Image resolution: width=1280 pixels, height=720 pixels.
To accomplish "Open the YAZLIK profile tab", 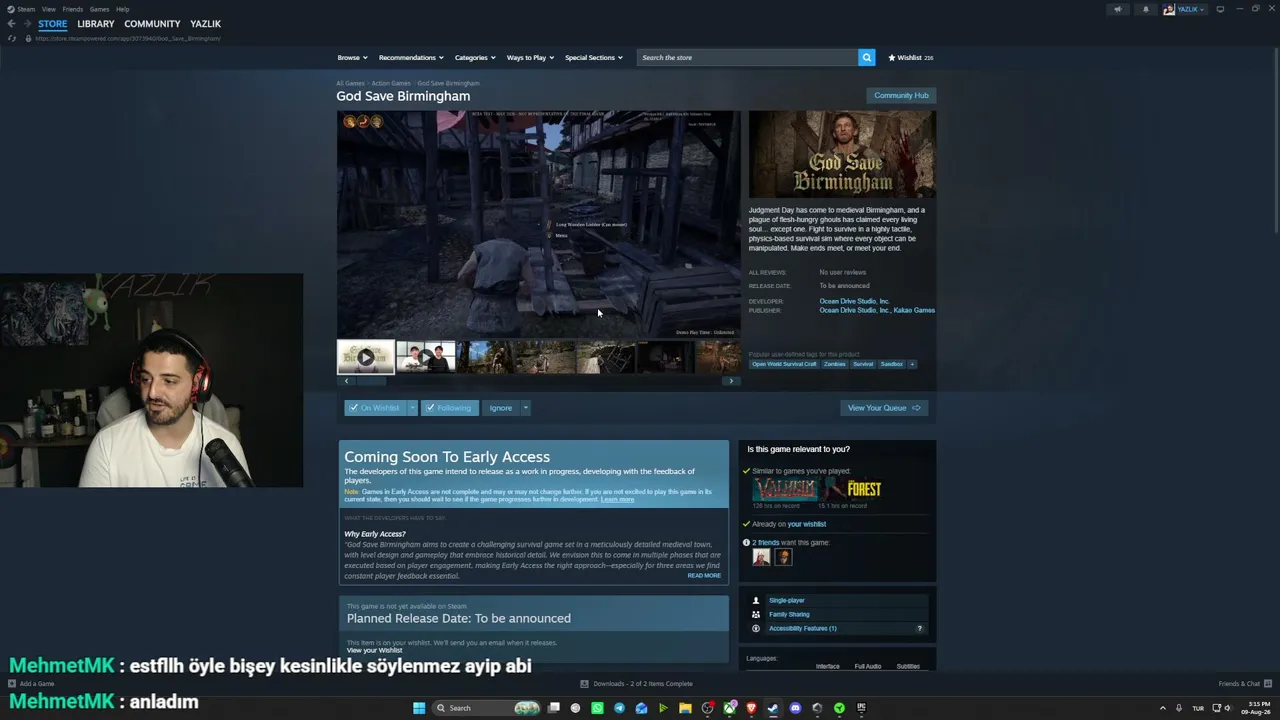I will click(206, 24).
